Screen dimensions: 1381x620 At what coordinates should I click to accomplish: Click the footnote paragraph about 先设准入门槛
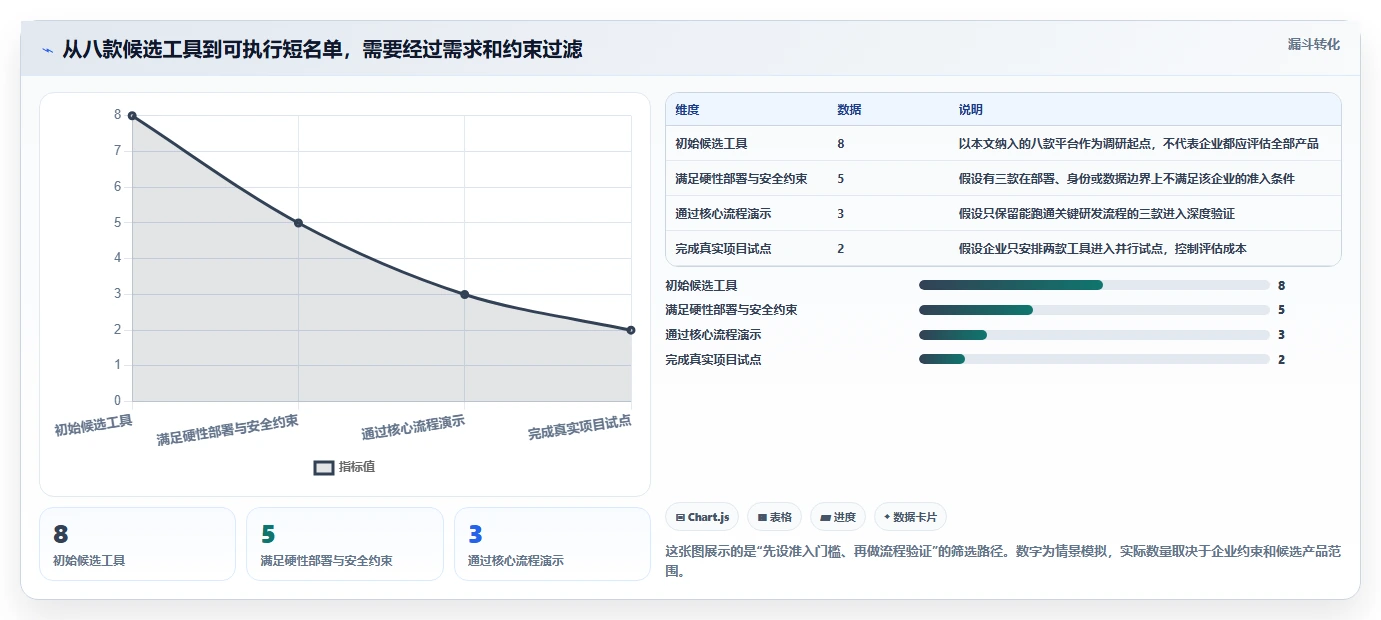1003,561
